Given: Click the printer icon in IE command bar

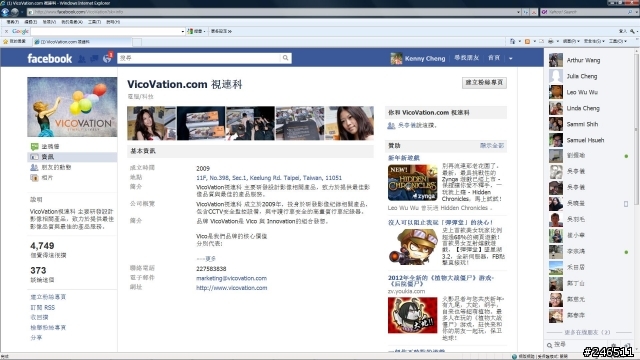Looking at the screenshot, I should (551, 41).
